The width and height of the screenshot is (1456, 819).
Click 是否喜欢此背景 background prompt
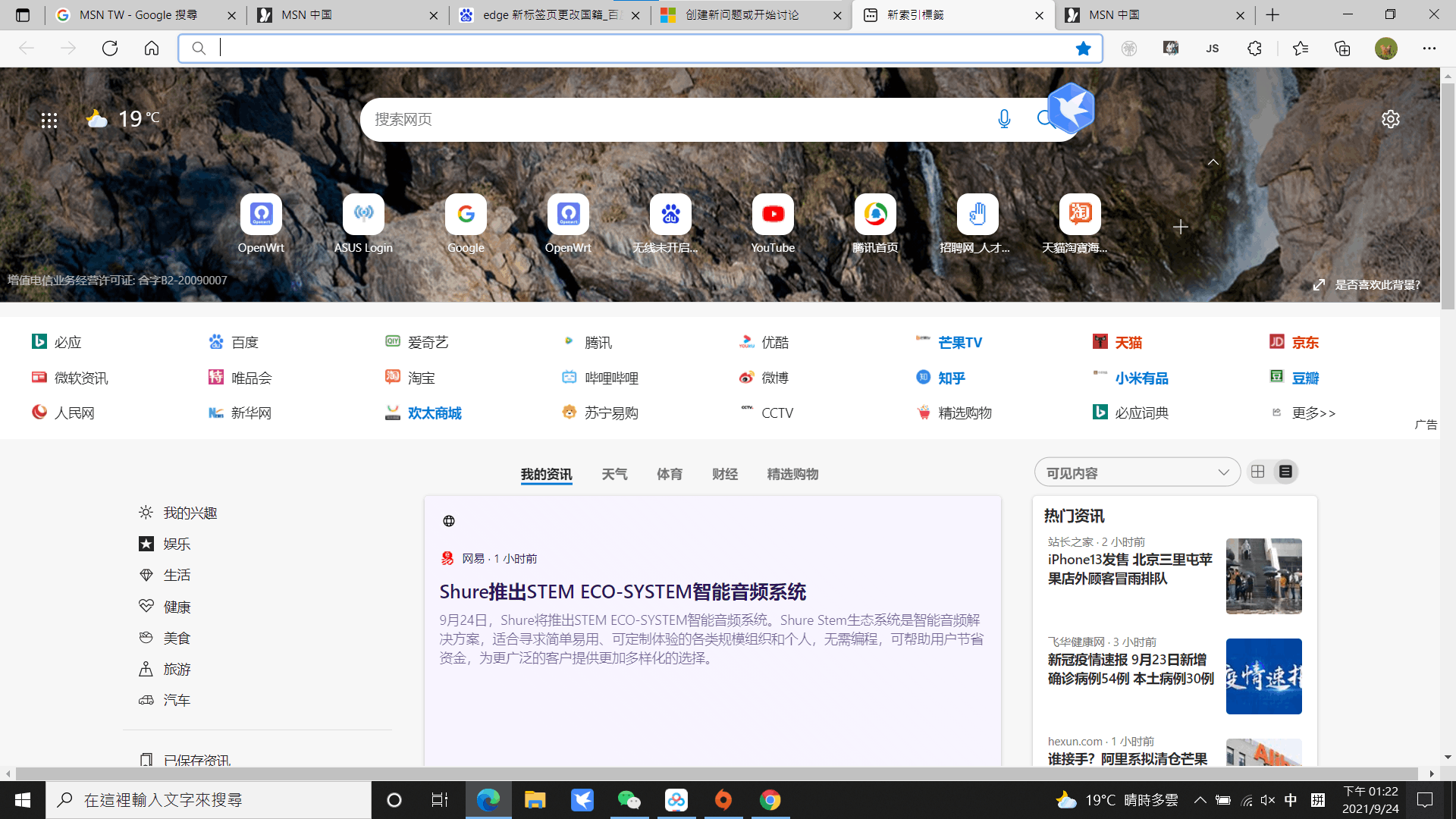[1377, 285]
